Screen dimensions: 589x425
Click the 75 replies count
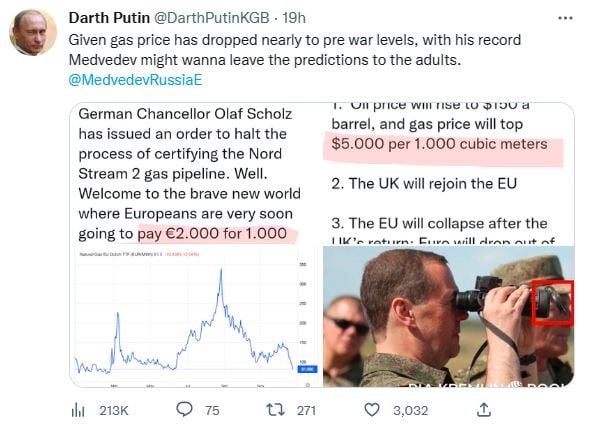pos(212,410)
